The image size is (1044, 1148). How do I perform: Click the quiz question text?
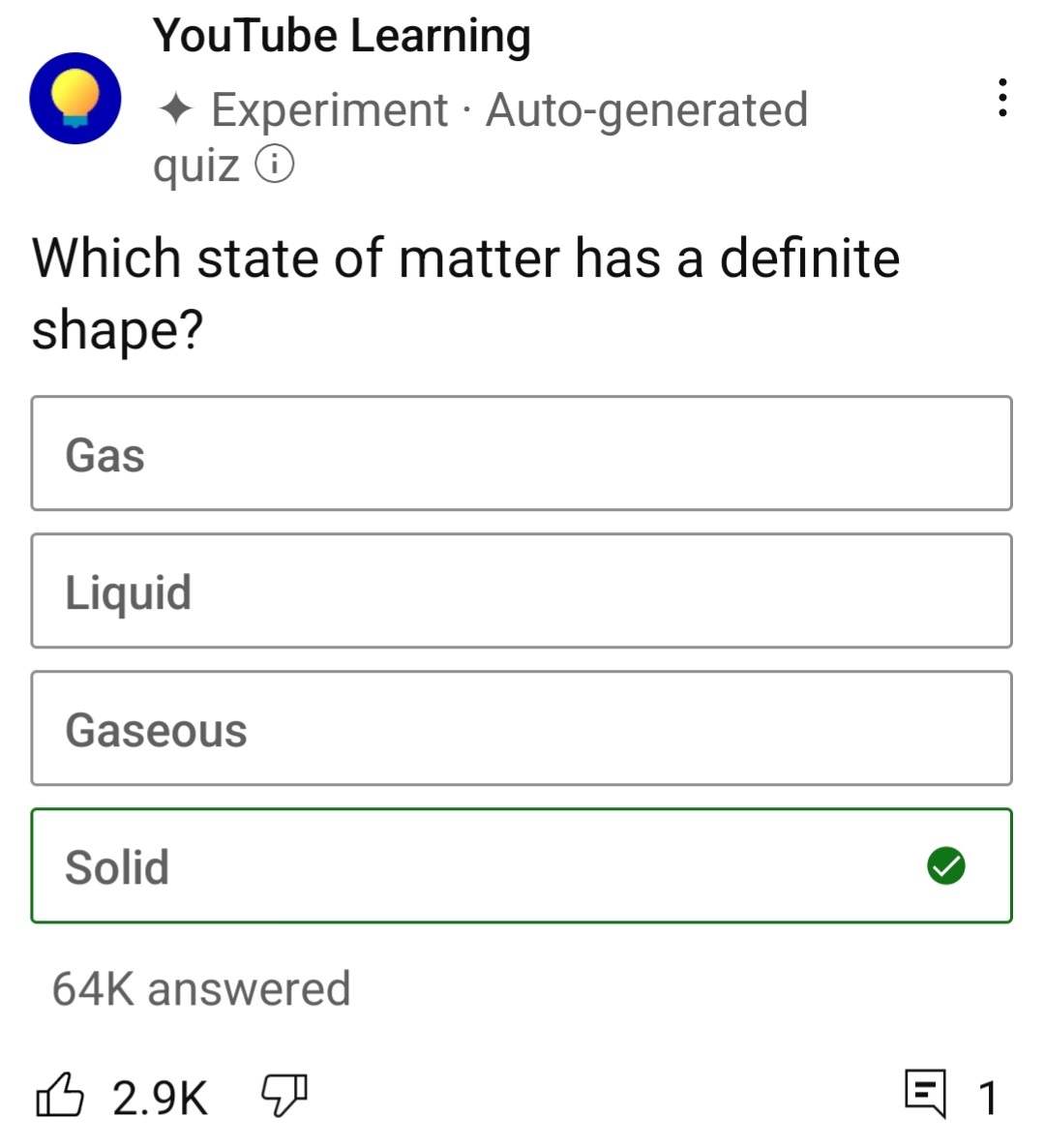(465, 293)
